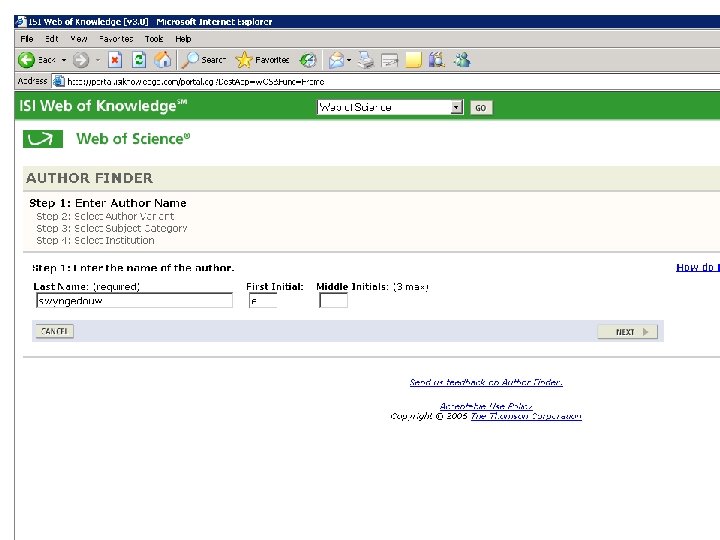
Task: Click the First Initial input field
Action: point(263,301)
